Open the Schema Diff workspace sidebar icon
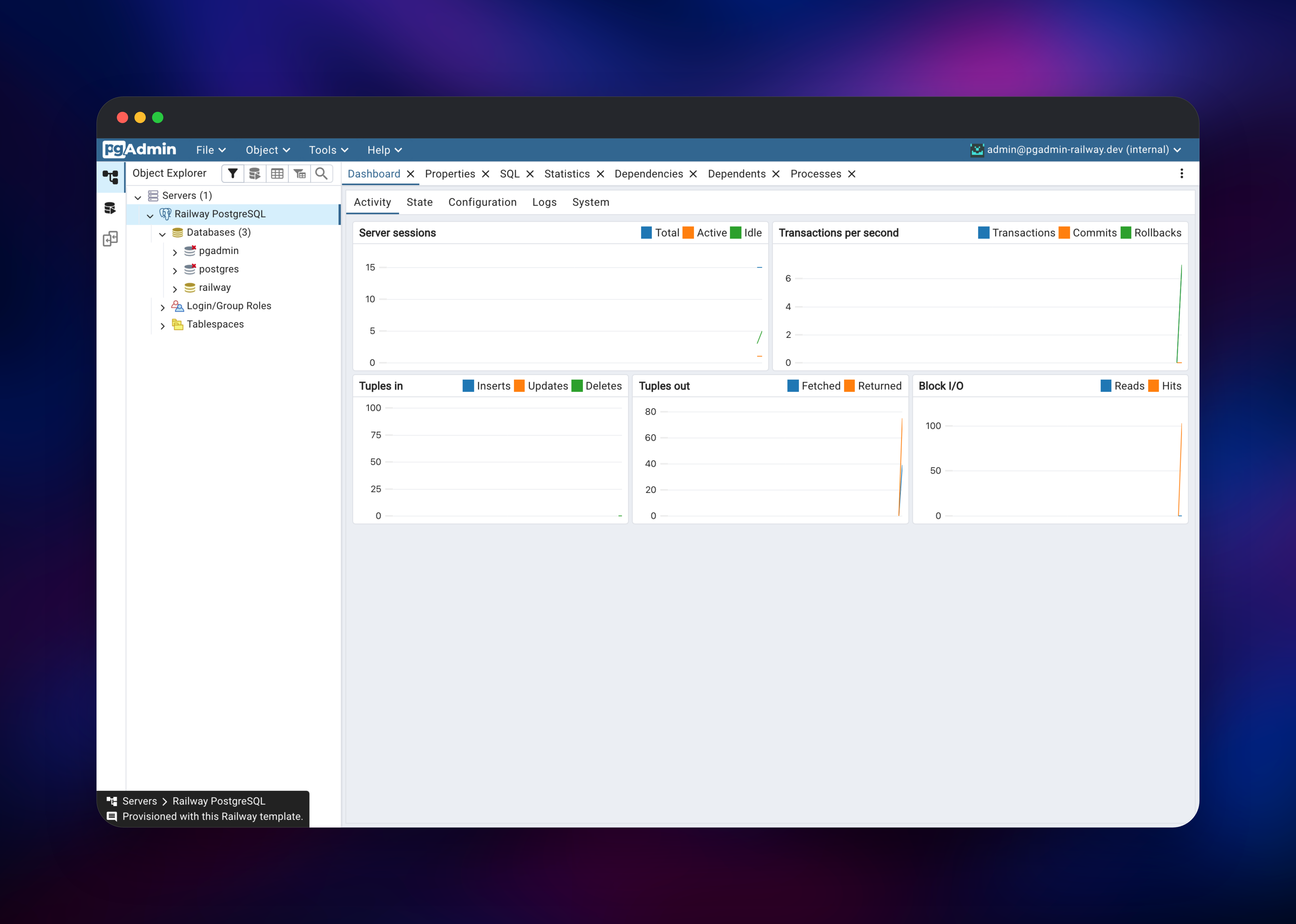Screen dimensions: 1296x924 [x=110, y=238]
